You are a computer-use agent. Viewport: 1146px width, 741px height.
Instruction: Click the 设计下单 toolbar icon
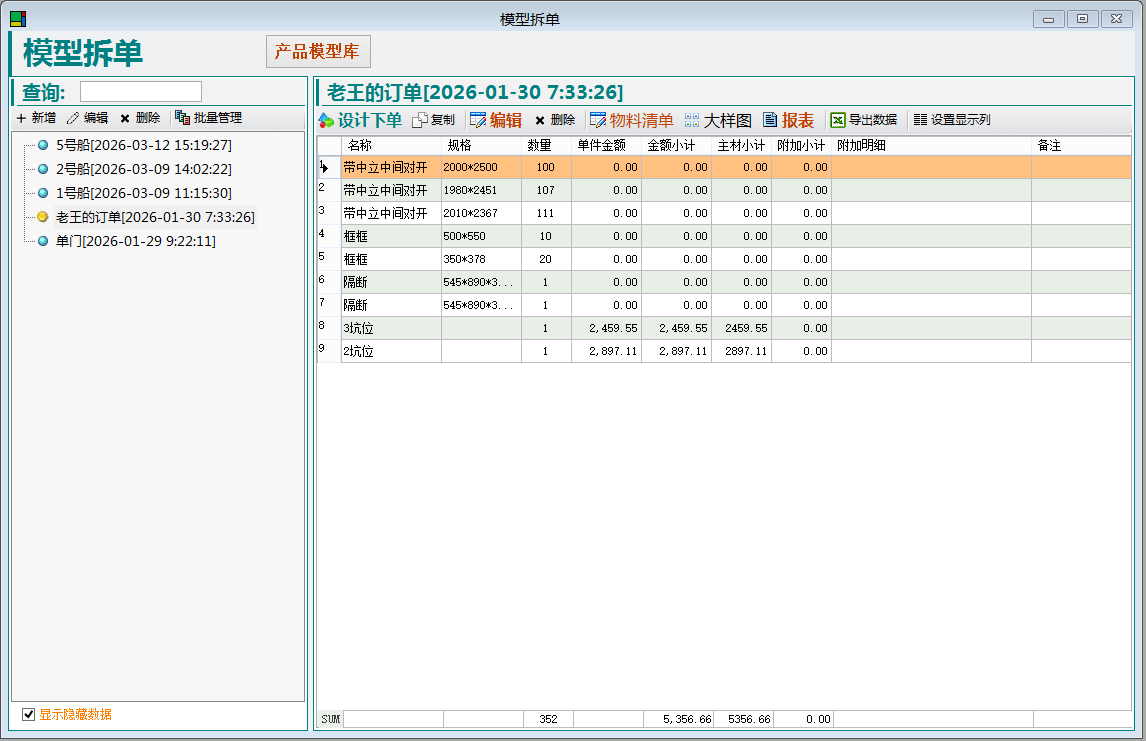pos(359,120)
